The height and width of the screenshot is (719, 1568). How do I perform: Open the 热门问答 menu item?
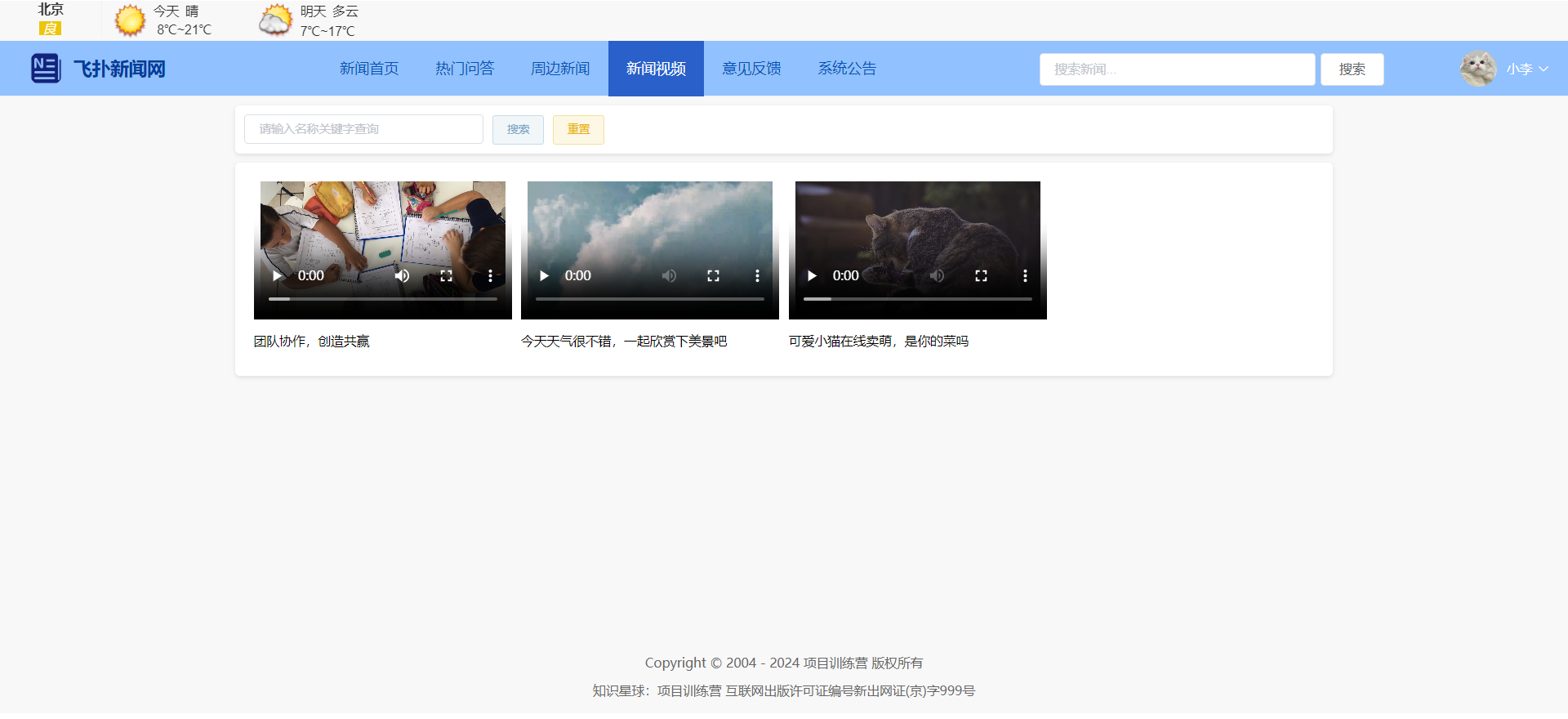click(x=465, y=69)
